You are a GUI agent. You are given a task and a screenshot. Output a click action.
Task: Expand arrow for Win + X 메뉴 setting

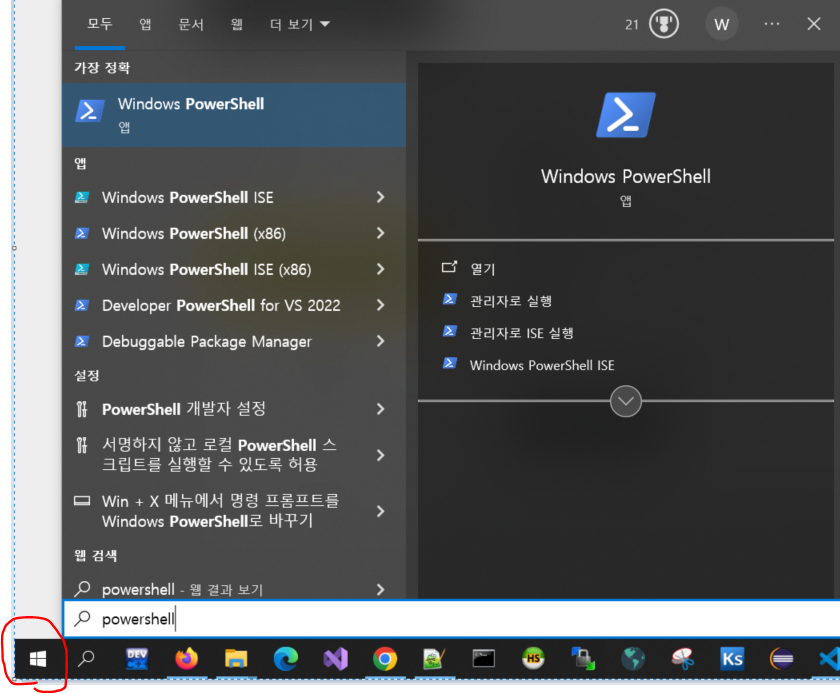coord(380,511)
